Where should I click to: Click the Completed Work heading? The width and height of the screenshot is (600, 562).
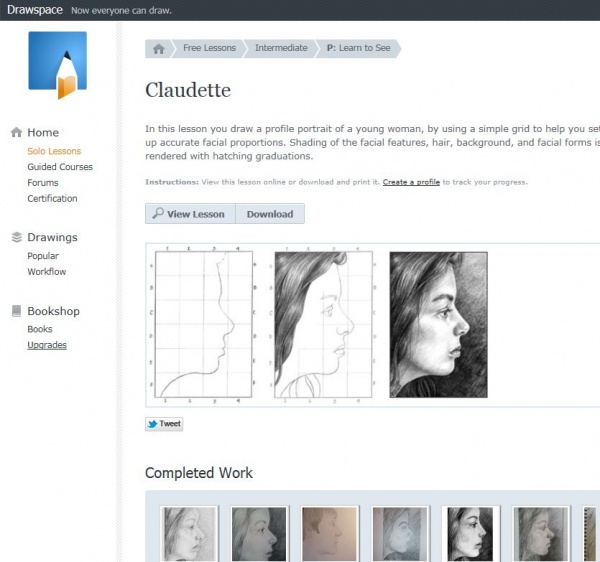tap(199, 473)
